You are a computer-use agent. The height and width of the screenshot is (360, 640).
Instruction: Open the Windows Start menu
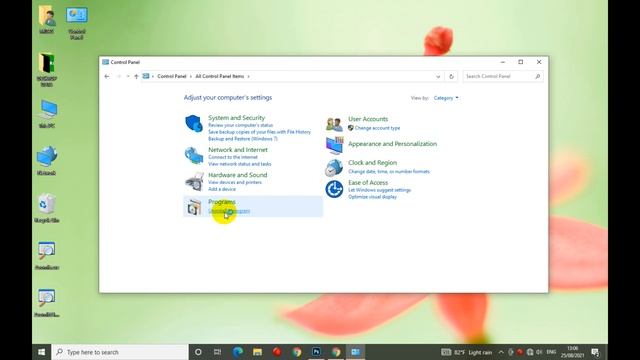click(x=42, y=352)
